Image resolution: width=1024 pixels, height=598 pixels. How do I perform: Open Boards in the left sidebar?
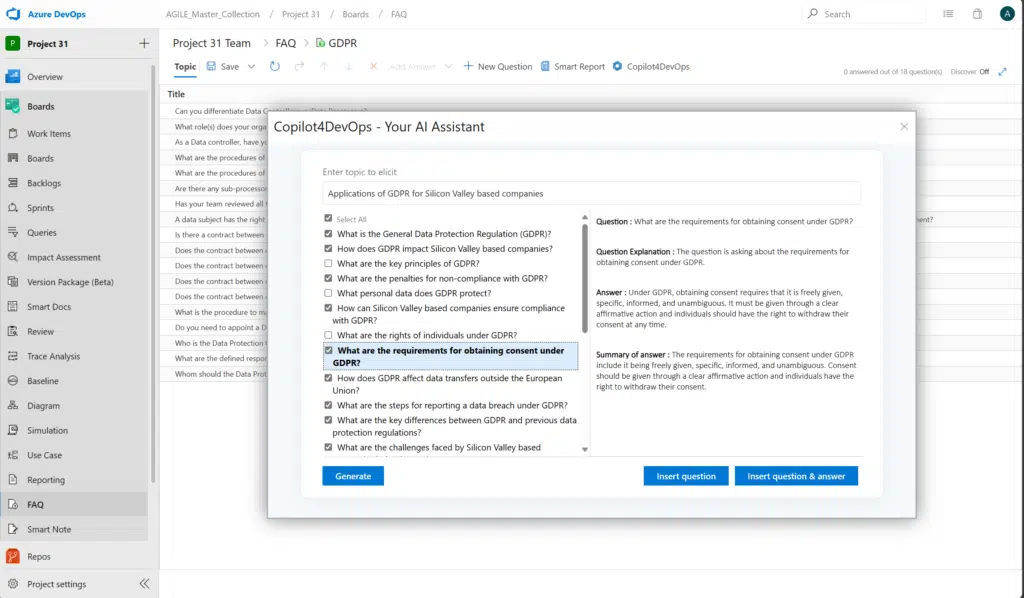40,106
